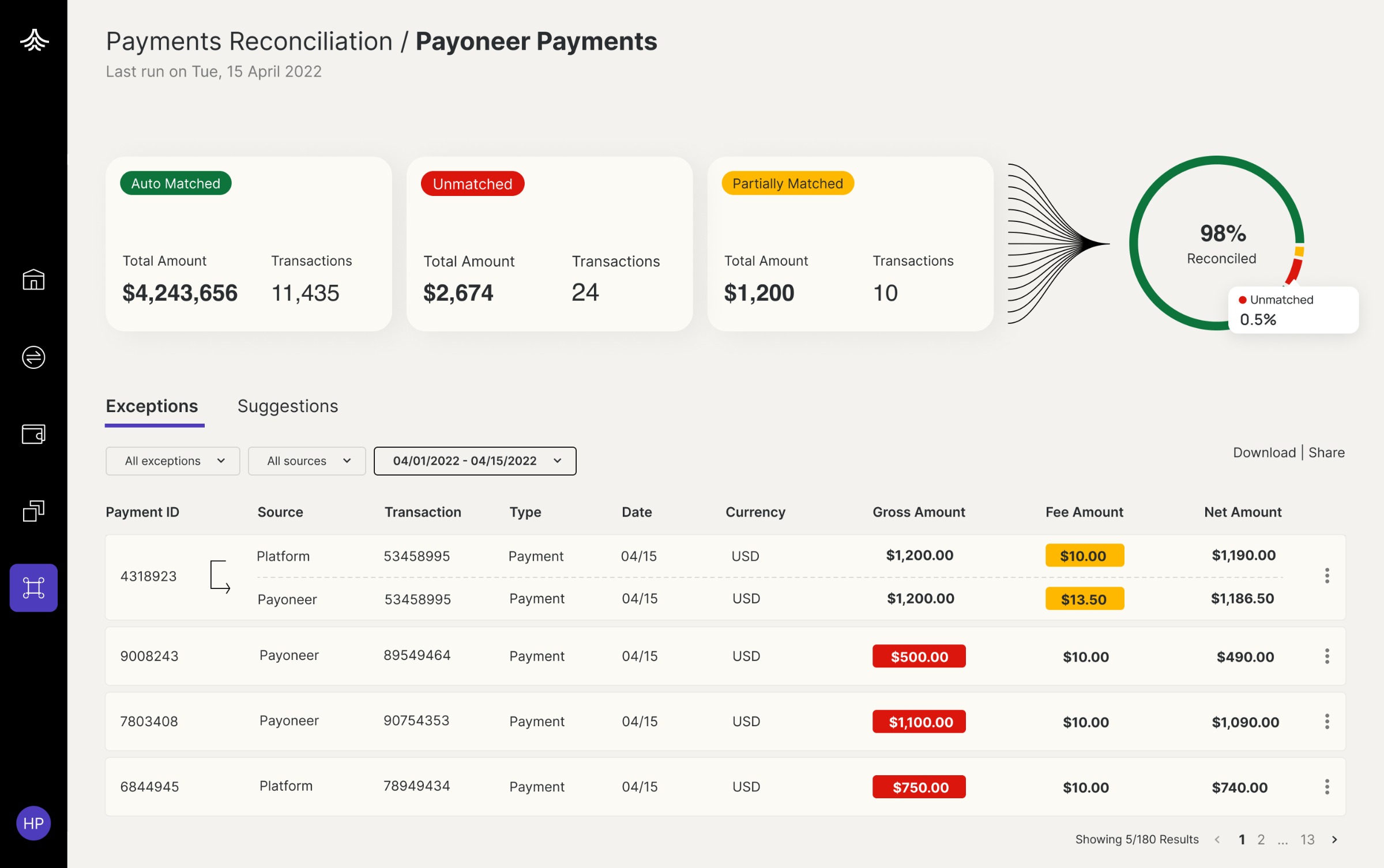Image resolution: width=1384 pixels, height=868 pixels.
Task: Click Auto Matched total $4,243,656
Action: 180,293
